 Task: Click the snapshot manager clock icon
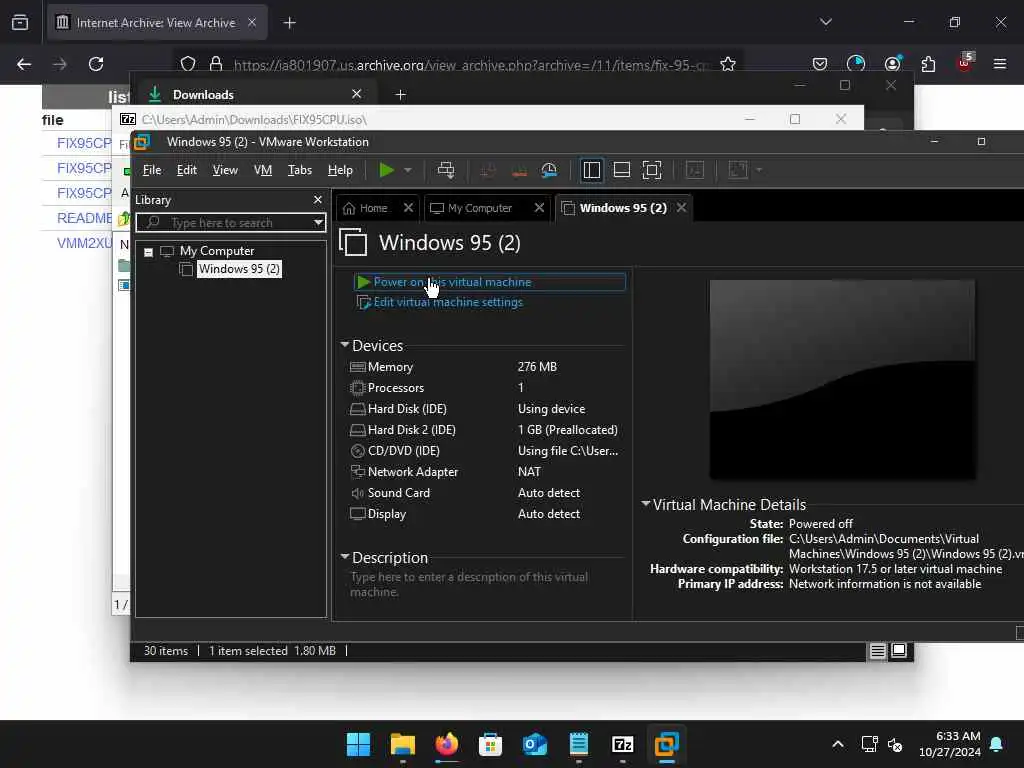[549, 170]
